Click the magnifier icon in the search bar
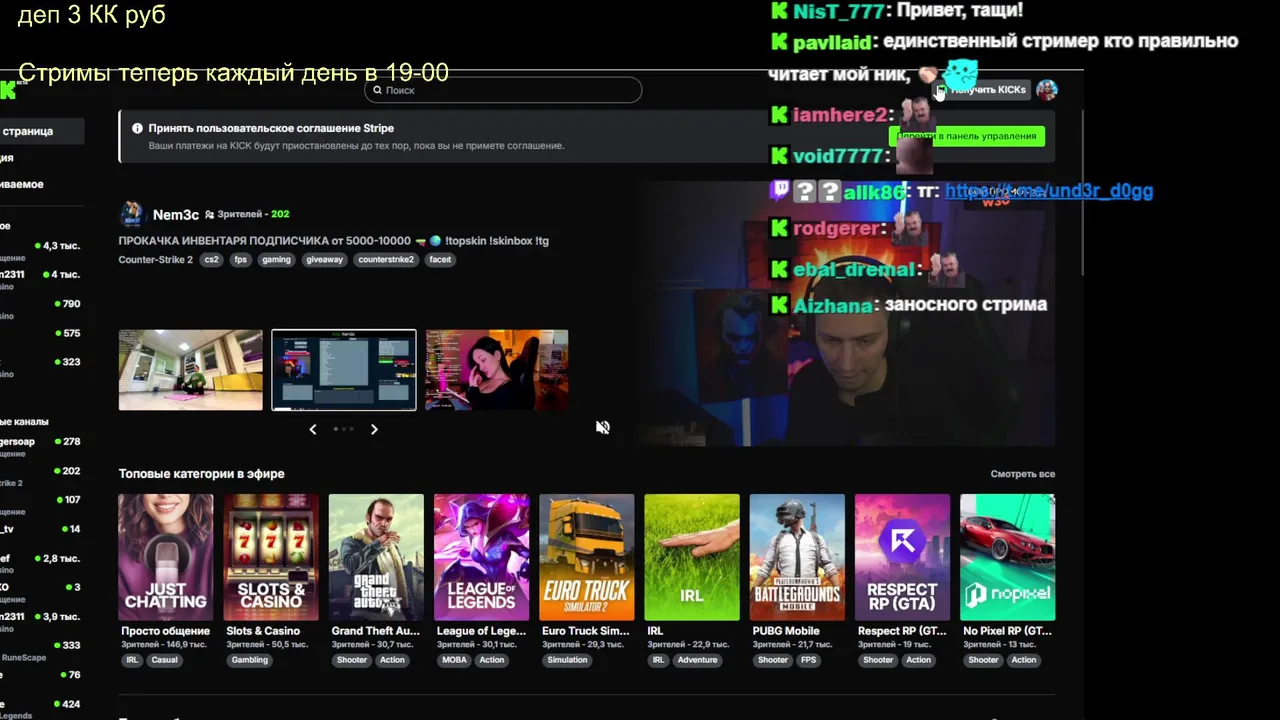 tap(377, 90)
